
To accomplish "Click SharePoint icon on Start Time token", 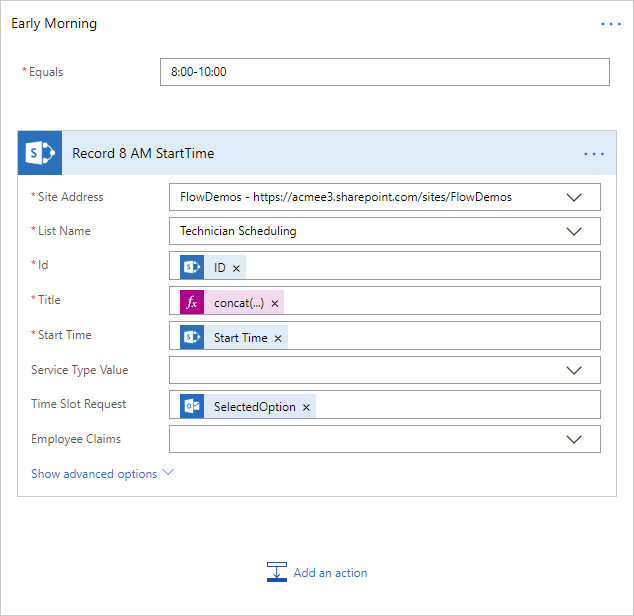I will tap(192, 337).
